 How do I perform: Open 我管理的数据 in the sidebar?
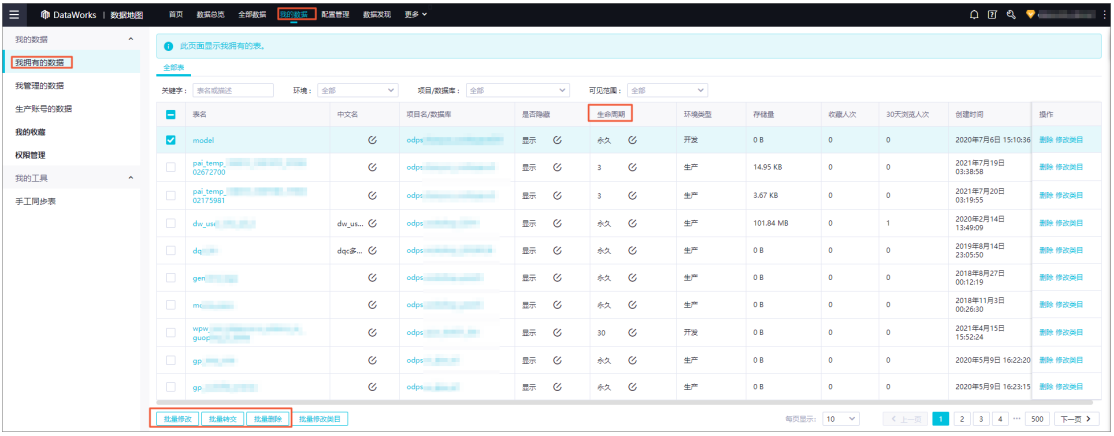[39, 86]
